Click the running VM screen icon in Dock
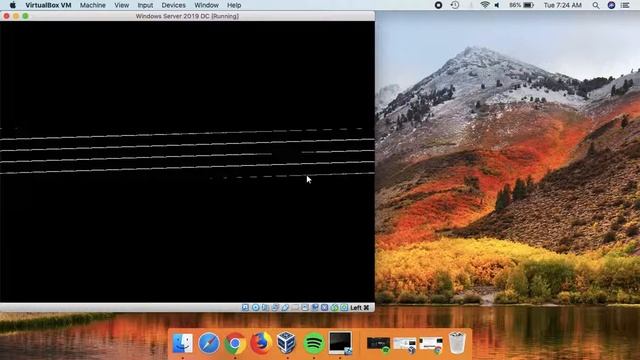This screenshot has width=640, height=360. (x=340, y=343)
